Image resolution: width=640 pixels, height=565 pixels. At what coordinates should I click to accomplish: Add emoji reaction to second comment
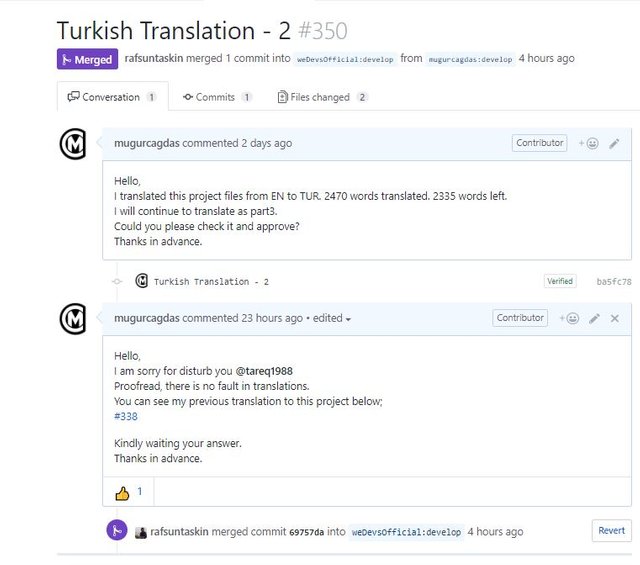pos(568,319)
